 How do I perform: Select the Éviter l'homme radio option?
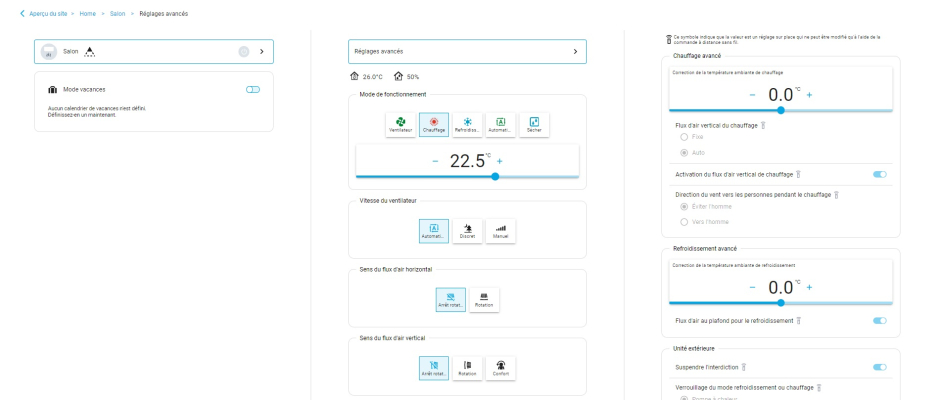(684, 206)
